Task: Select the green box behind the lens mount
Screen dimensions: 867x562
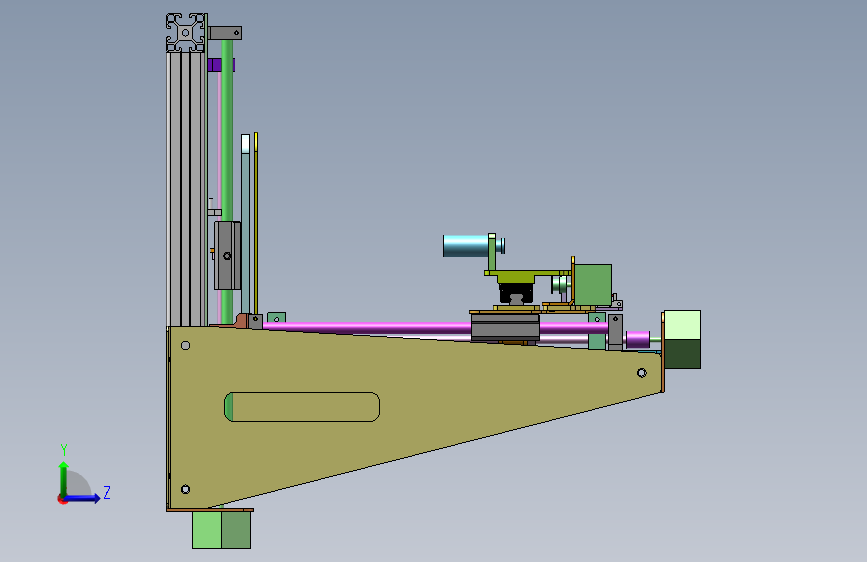Action: point(593,285)
